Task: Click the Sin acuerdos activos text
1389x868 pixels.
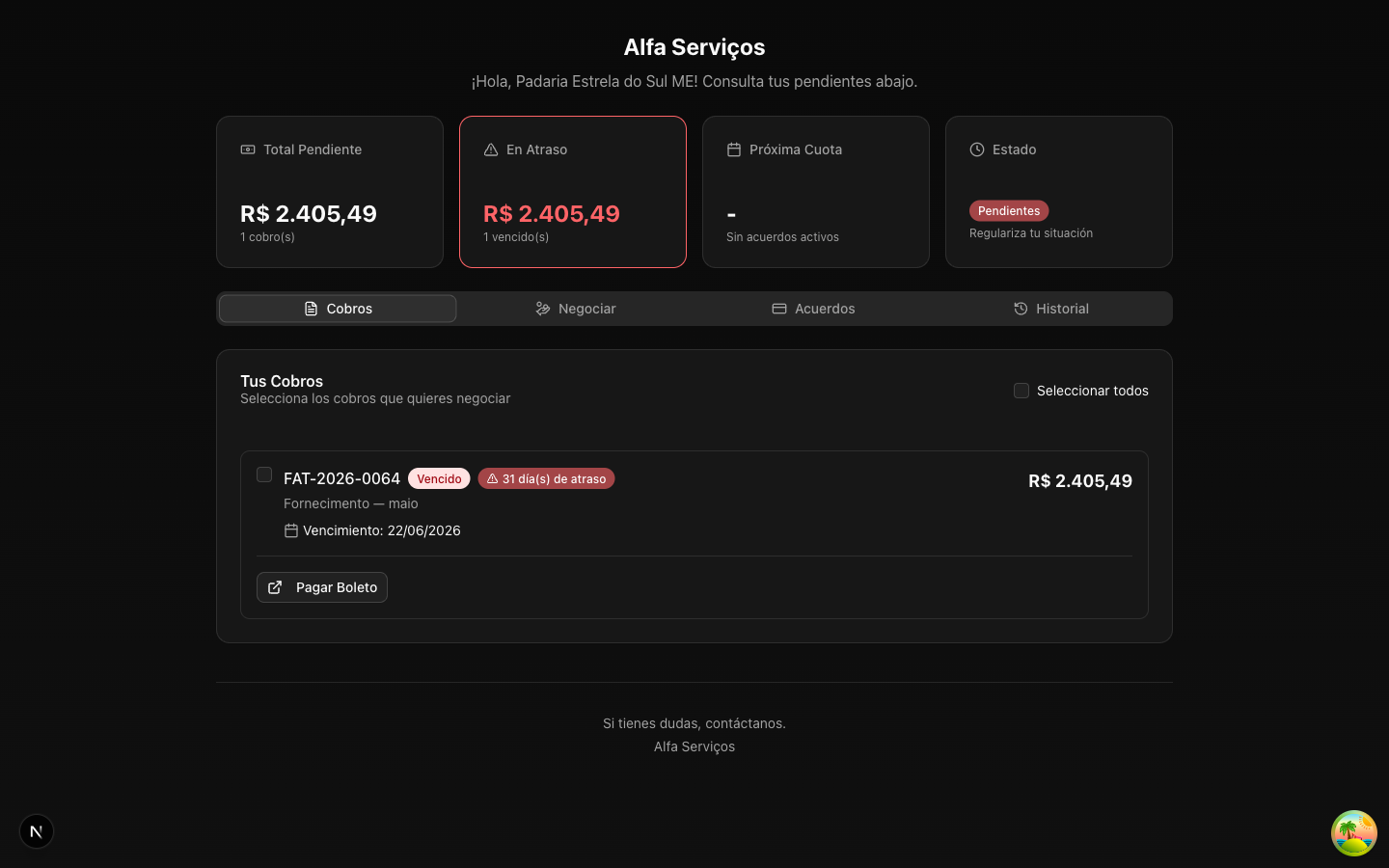Action: (782, 237)
